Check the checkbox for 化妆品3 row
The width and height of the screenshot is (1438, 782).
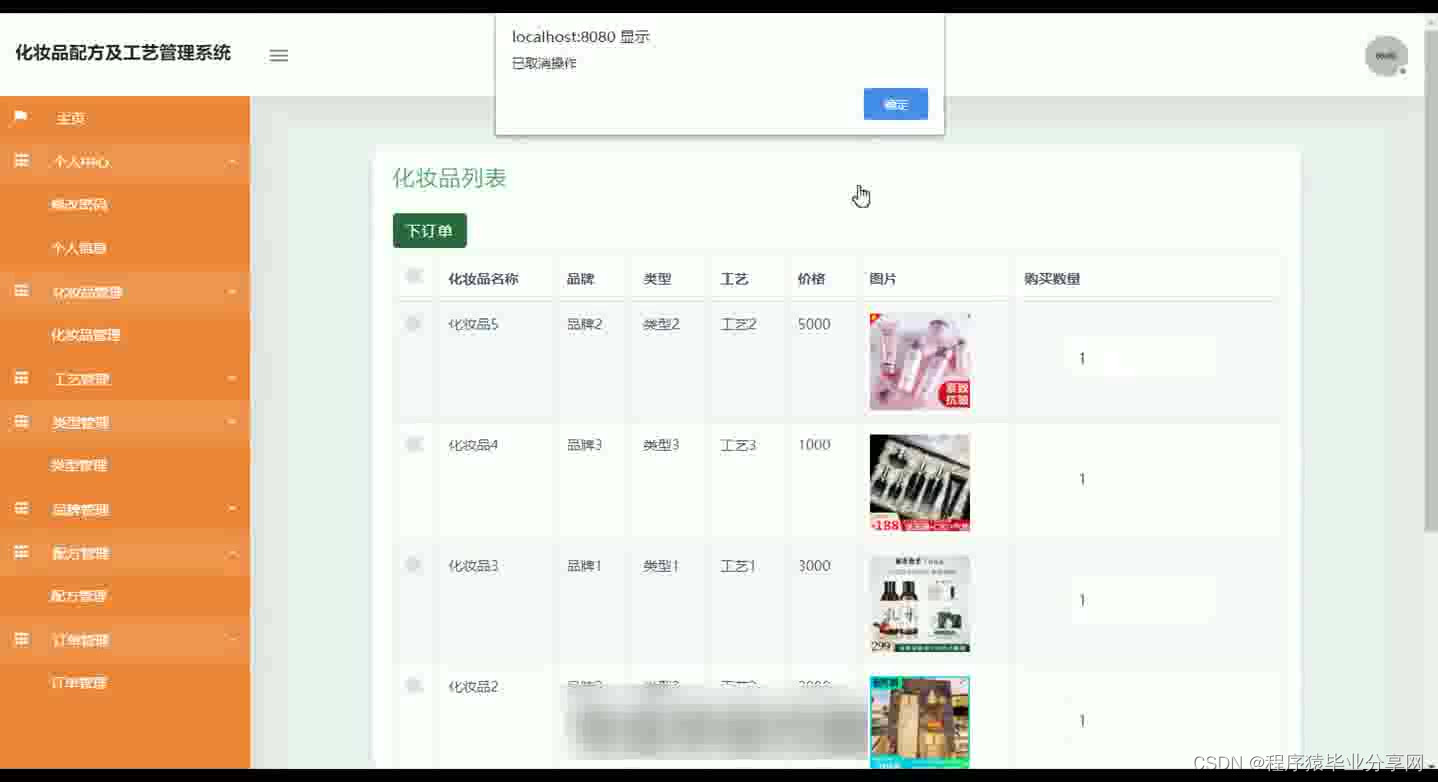pyautogui.click(x=413, y=565)
